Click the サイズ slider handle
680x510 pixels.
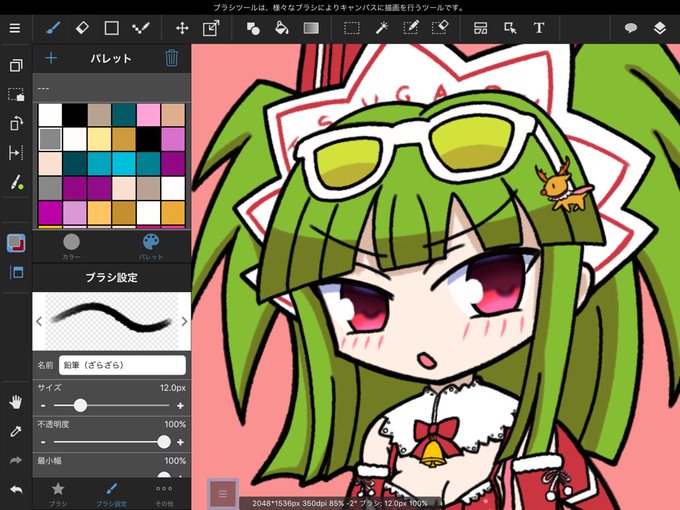click(80, 405)
